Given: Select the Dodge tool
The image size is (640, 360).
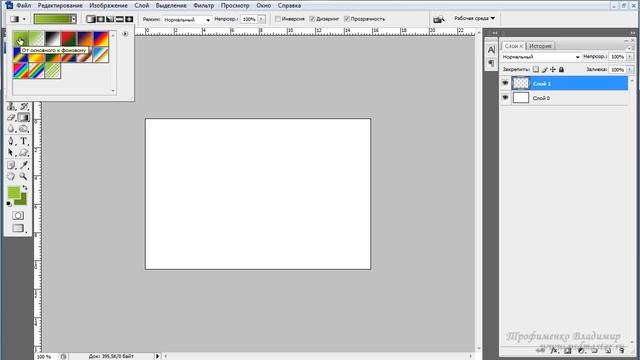Looking at the screenshot, I should [x=24, y=129].
